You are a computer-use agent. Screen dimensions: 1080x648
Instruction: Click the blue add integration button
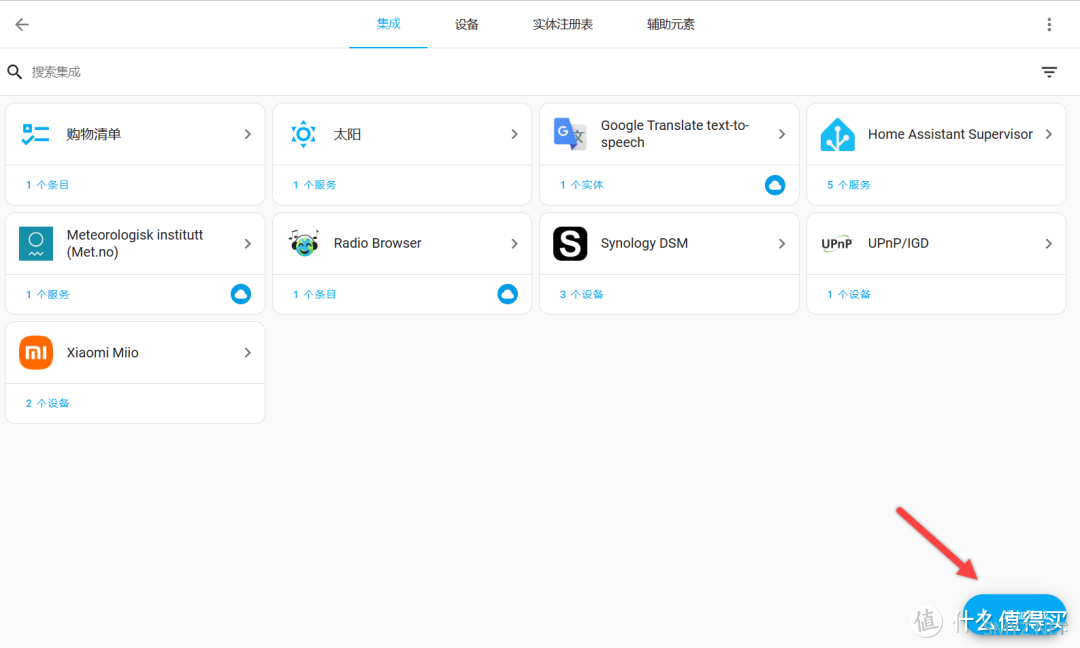click(1015, 615)
